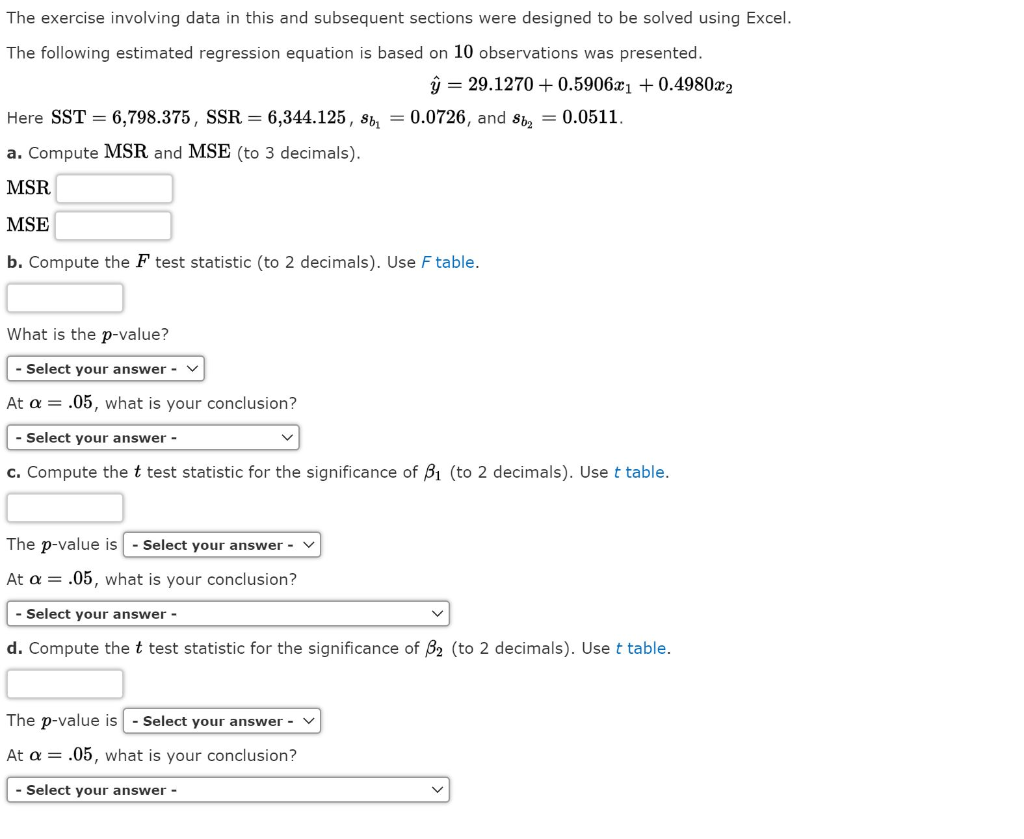
Task: Open the t table link in part c
Action: click(x=639, y=472)
